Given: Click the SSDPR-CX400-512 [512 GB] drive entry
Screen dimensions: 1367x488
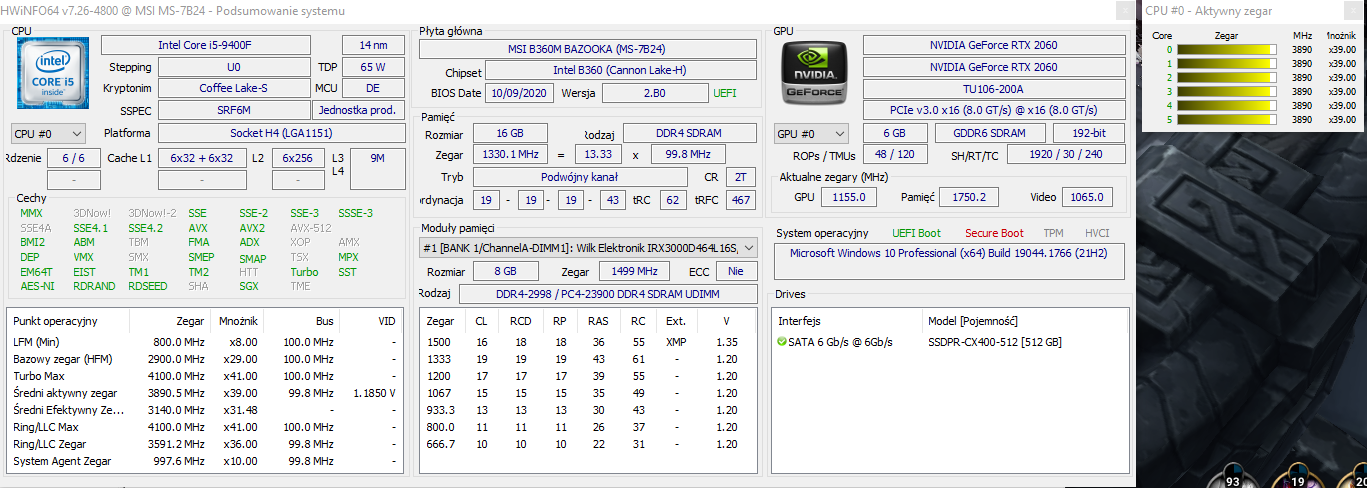Looking at the screenshot, I should (x=995, y=342).
